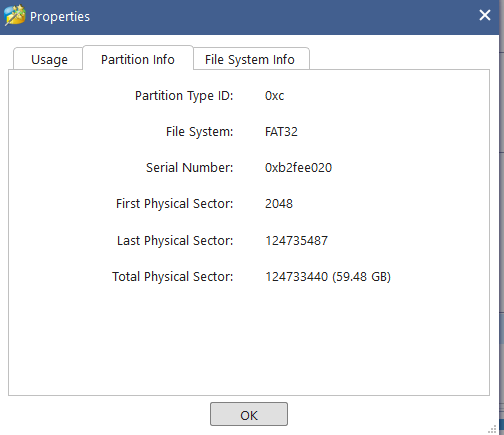Click the Last Physical Sector label
This screenshot has width=504, height=435.
[x=175, y=240]
